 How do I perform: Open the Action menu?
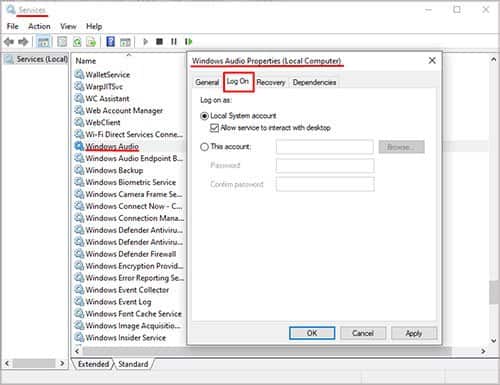(x=39, y=26)
